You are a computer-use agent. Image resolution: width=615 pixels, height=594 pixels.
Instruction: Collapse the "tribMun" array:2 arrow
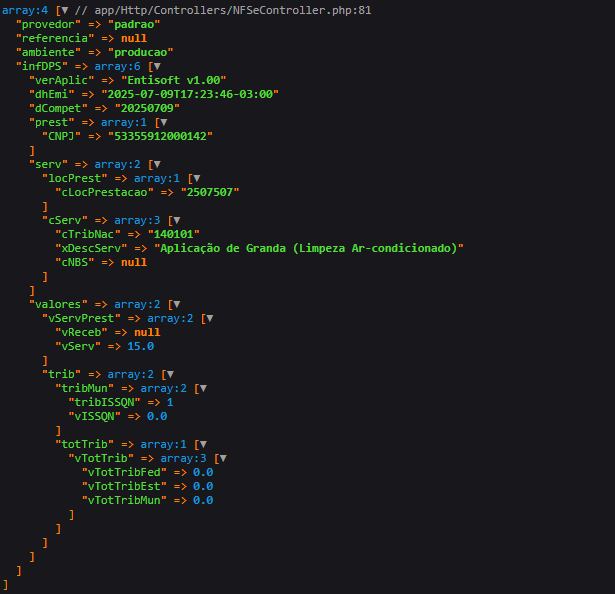point(203,389)
